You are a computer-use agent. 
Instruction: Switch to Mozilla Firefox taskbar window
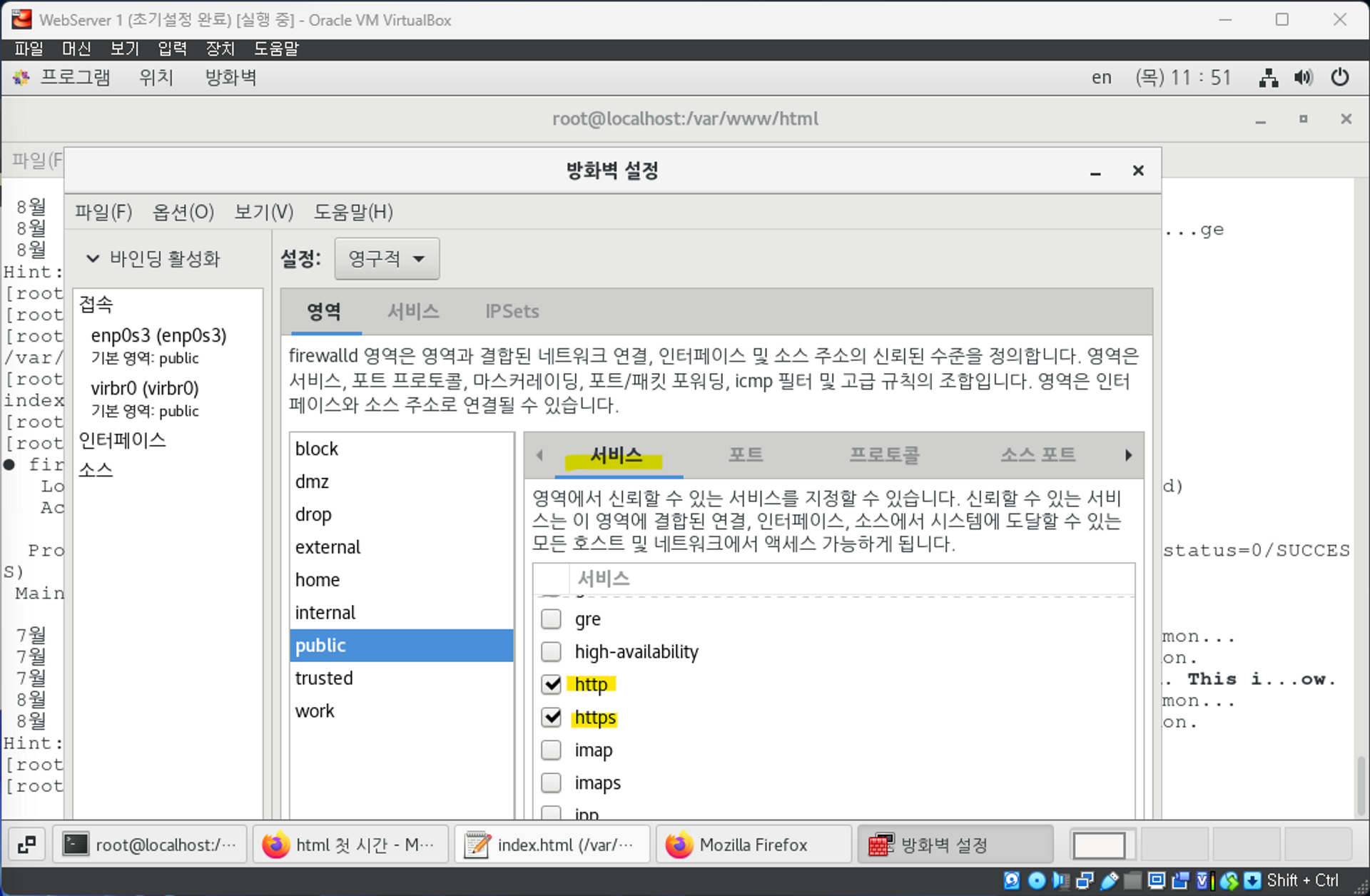tap(753, 845)
